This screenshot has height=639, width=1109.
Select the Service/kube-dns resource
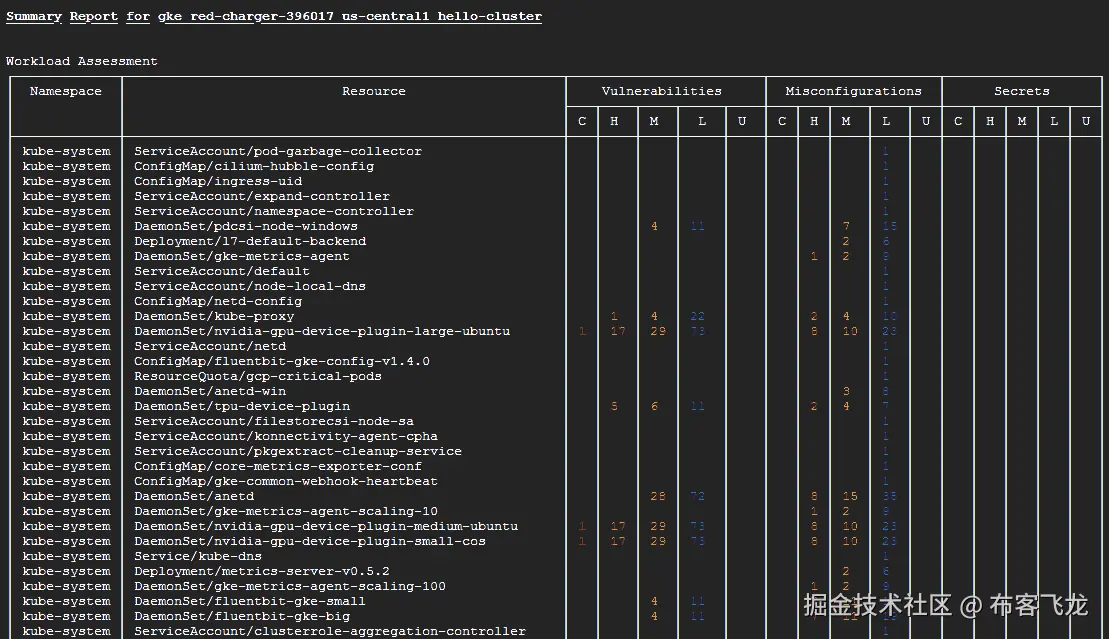coord(202,555)
